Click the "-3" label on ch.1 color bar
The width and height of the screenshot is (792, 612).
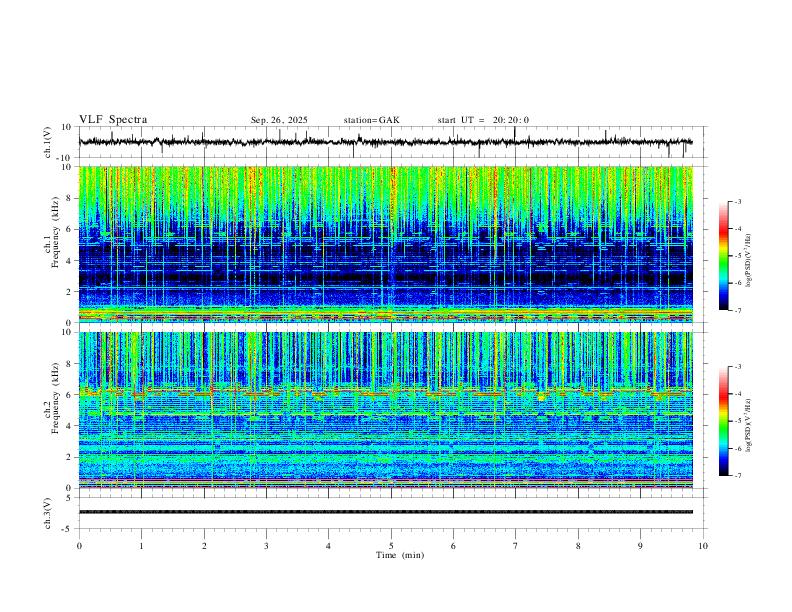pyautogui.click(x=737, y=201)
